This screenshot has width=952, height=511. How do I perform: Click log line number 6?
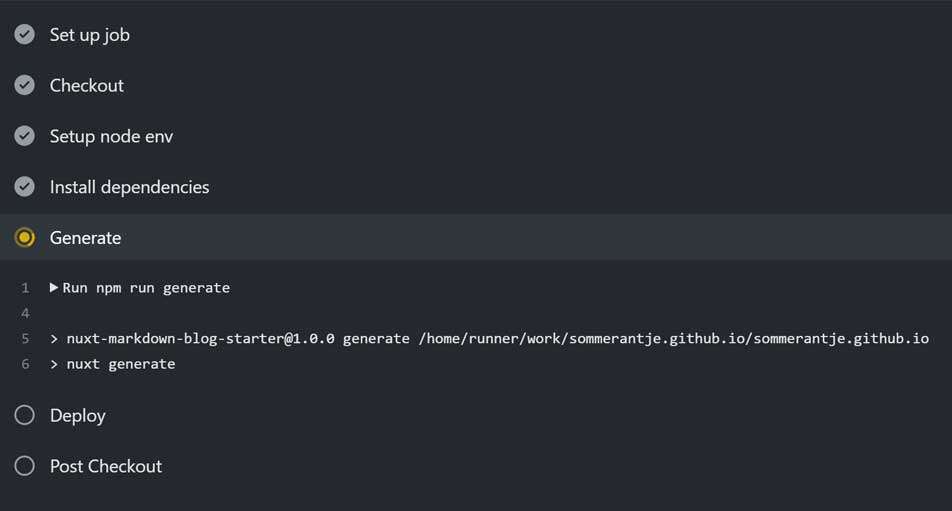[25, 364]
